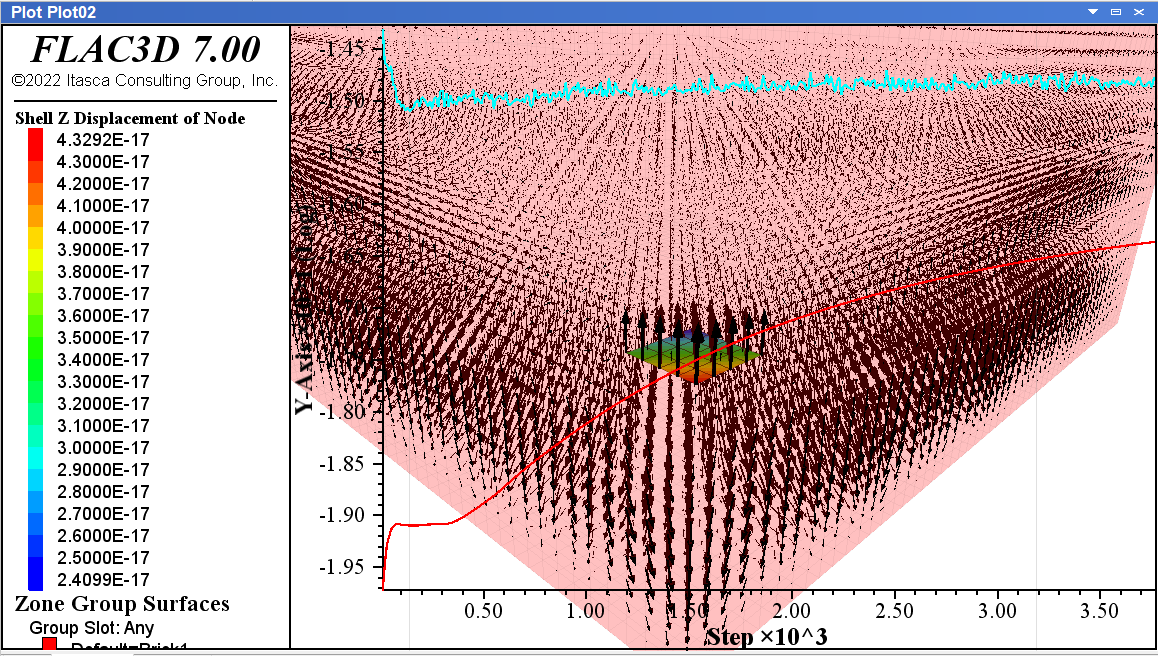
Task: Click the Group Slot: Any label
Action: click(x=91, y=628)
